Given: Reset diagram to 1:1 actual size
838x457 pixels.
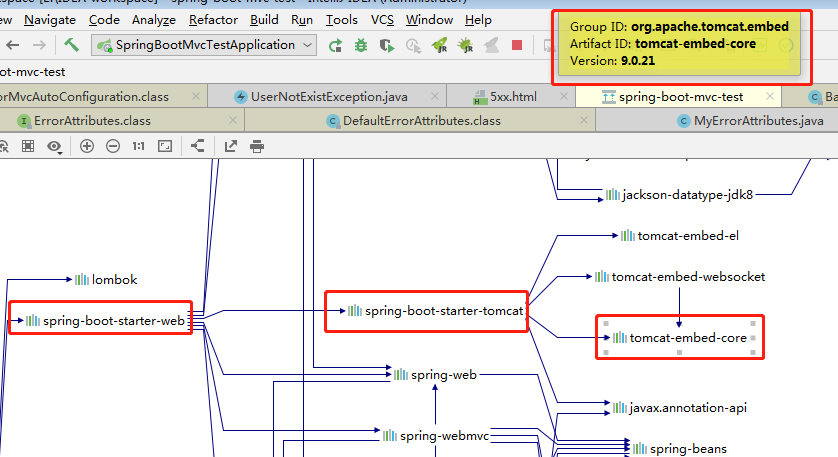Looking at the screenshot, I should 138,146.
